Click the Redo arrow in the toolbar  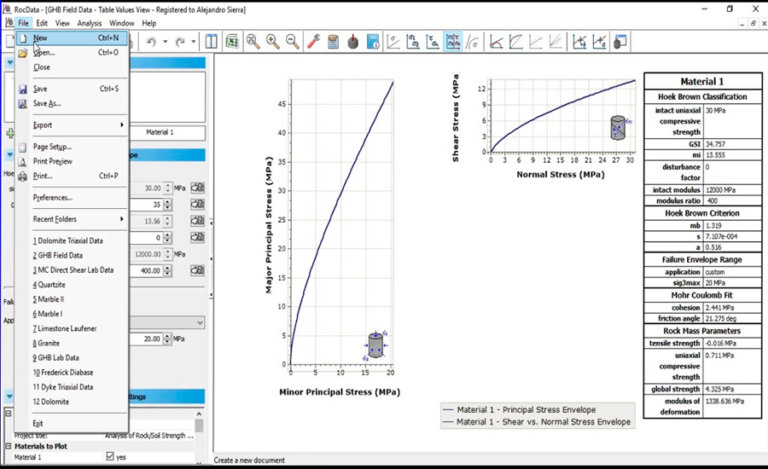180,42
